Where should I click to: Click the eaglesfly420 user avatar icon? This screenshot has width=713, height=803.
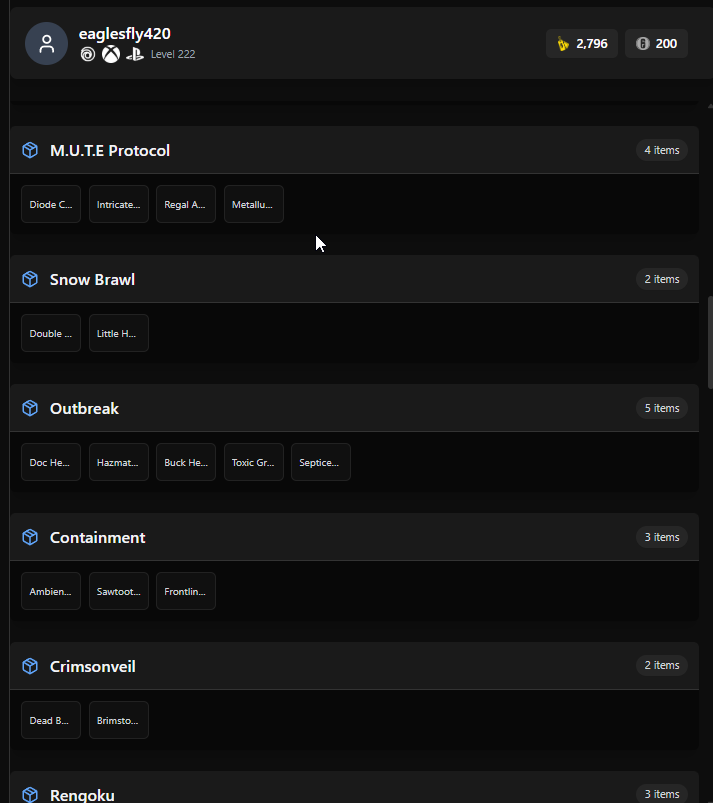(47, 44)
